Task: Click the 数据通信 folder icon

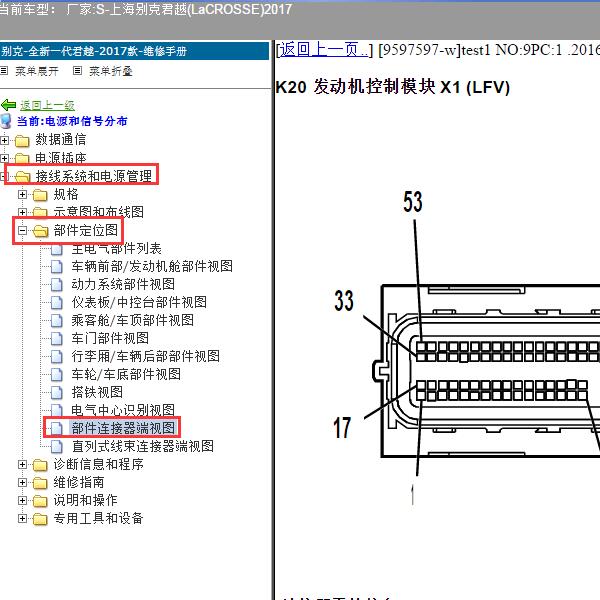Action: tap(22, 141)
